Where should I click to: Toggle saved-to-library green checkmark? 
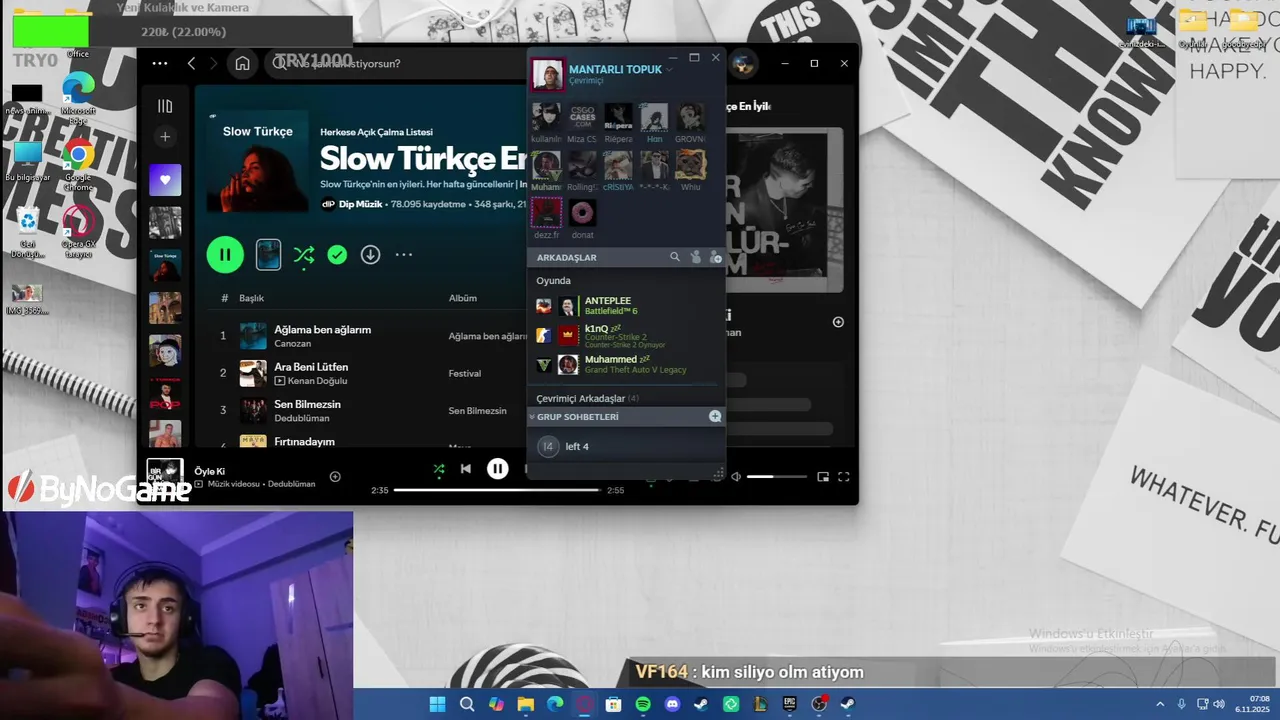337,255
